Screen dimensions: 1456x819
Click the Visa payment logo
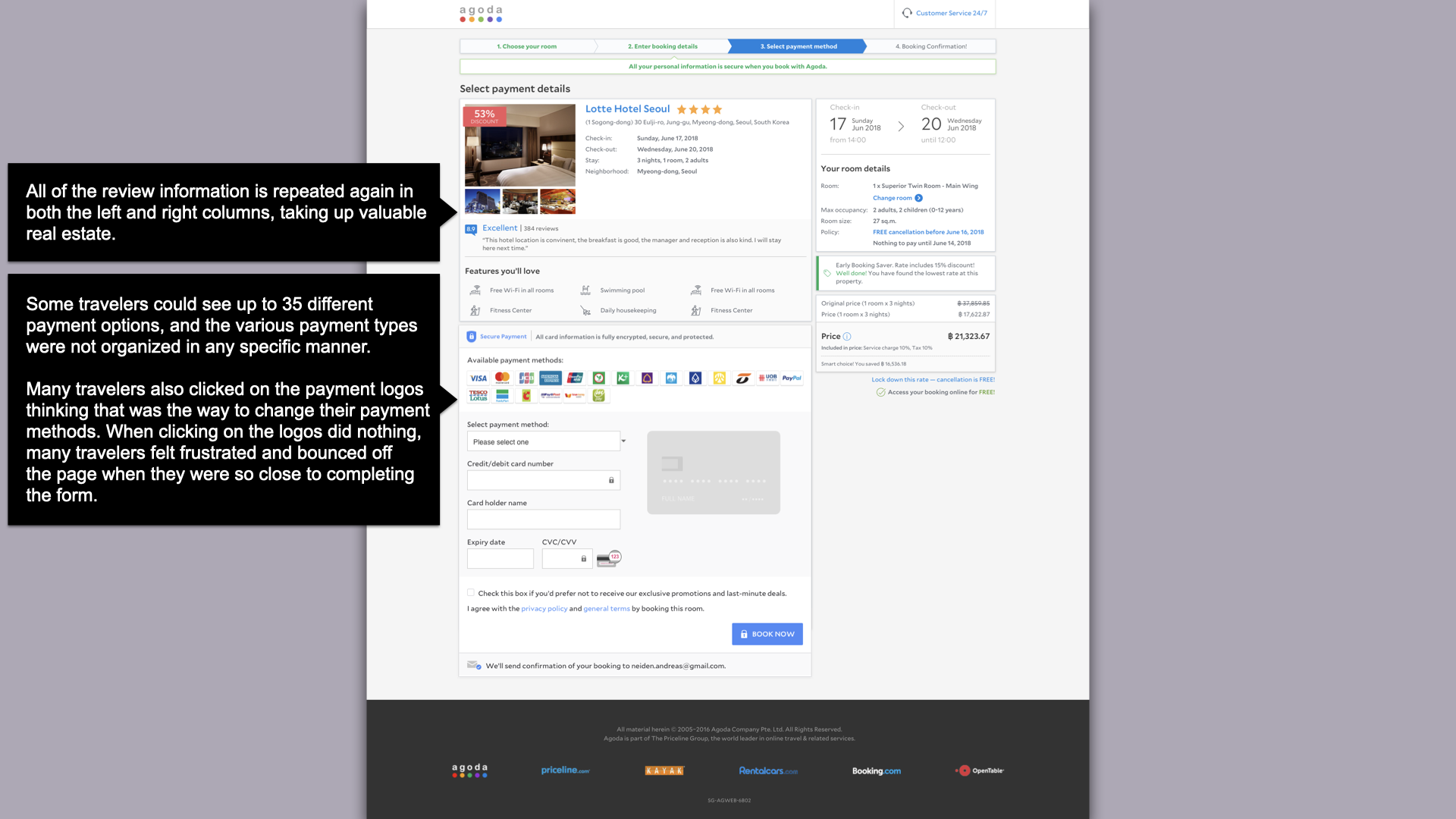pos(479,378)
